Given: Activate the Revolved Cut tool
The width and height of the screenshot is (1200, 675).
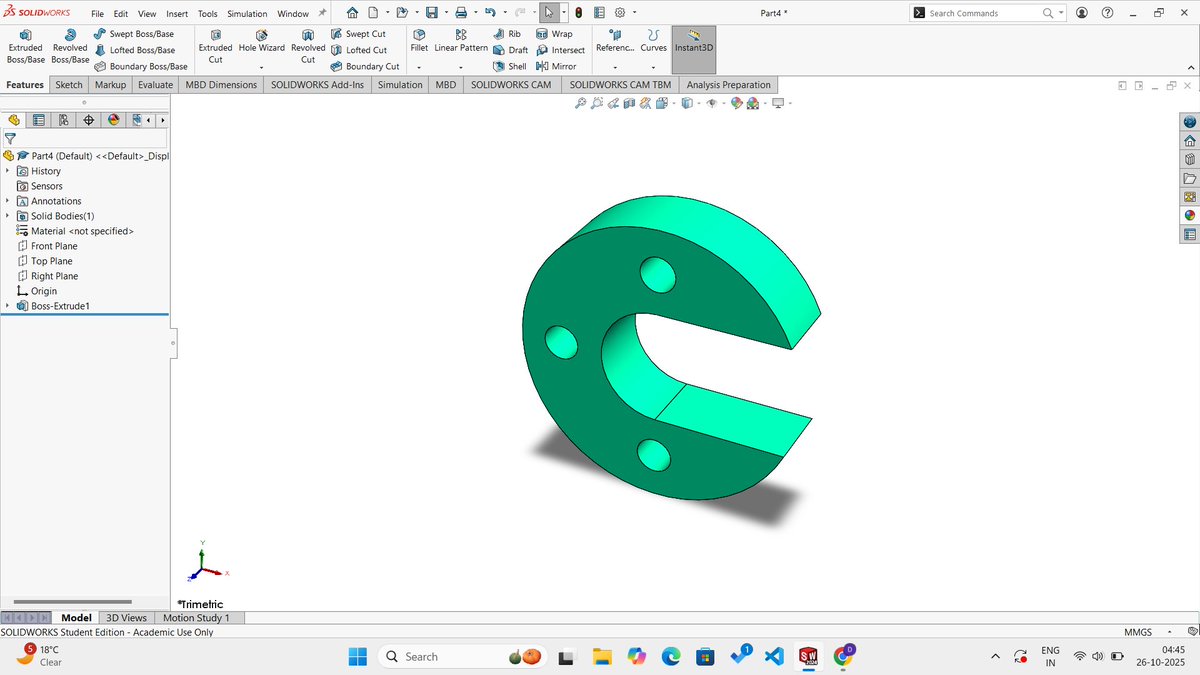Looking at the screenshot, I should click(308, 48).
